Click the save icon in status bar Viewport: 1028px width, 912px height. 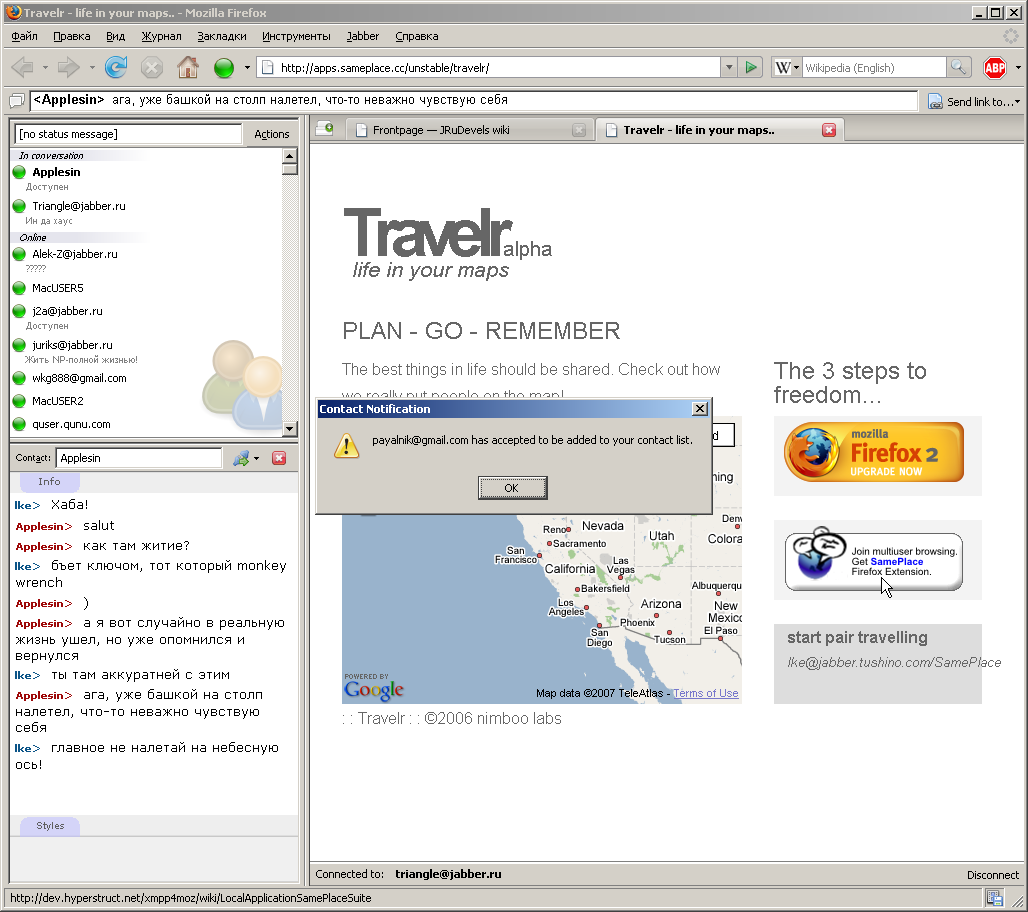point(994,899)
